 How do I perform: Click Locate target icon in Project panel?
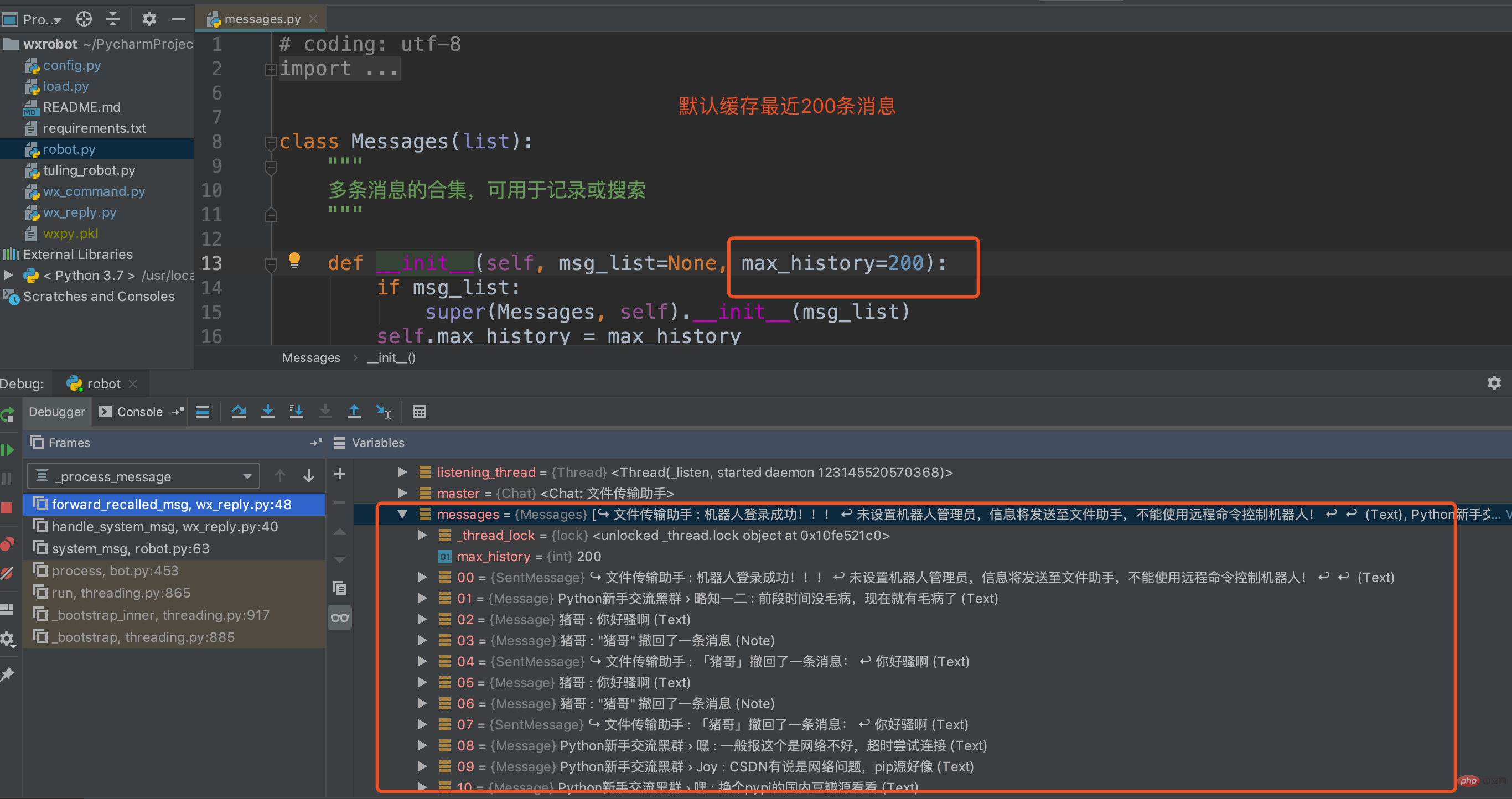click(x=84, y=19)
